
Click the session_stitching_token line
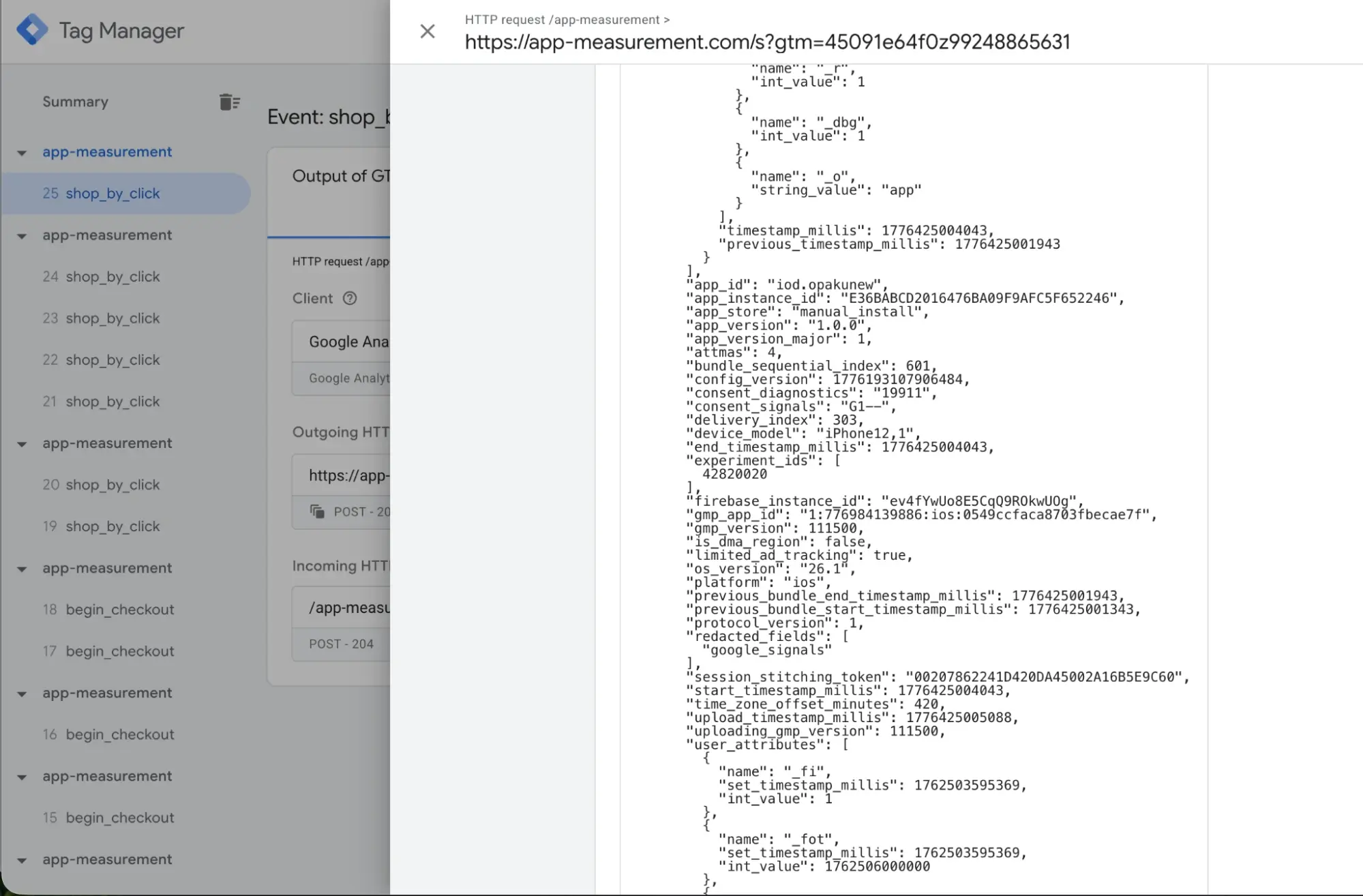[938, 676]
